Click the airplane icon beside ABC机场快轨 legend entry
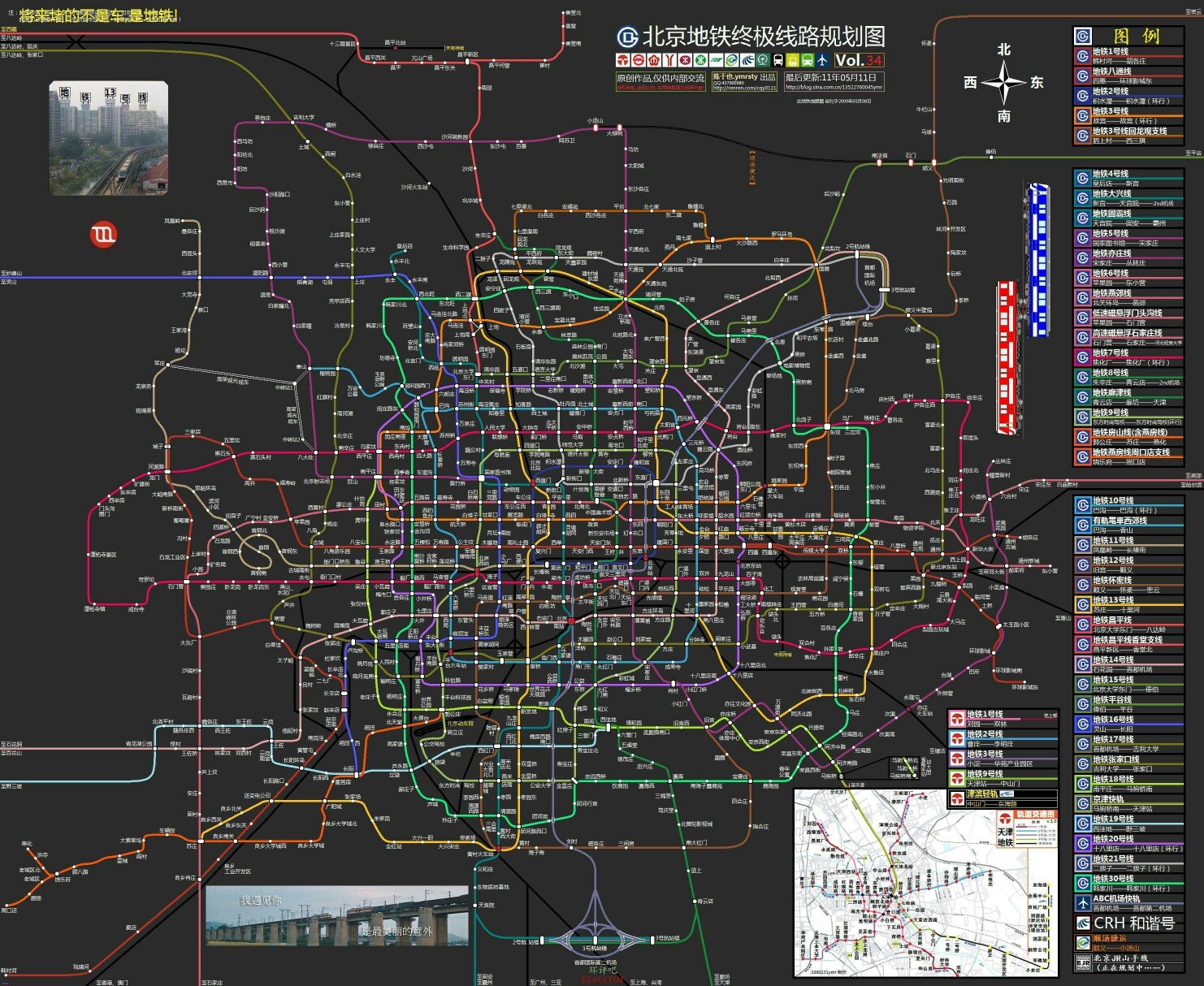The width and height of the screenshot is (1204, 986). [x=1082, y=902]
